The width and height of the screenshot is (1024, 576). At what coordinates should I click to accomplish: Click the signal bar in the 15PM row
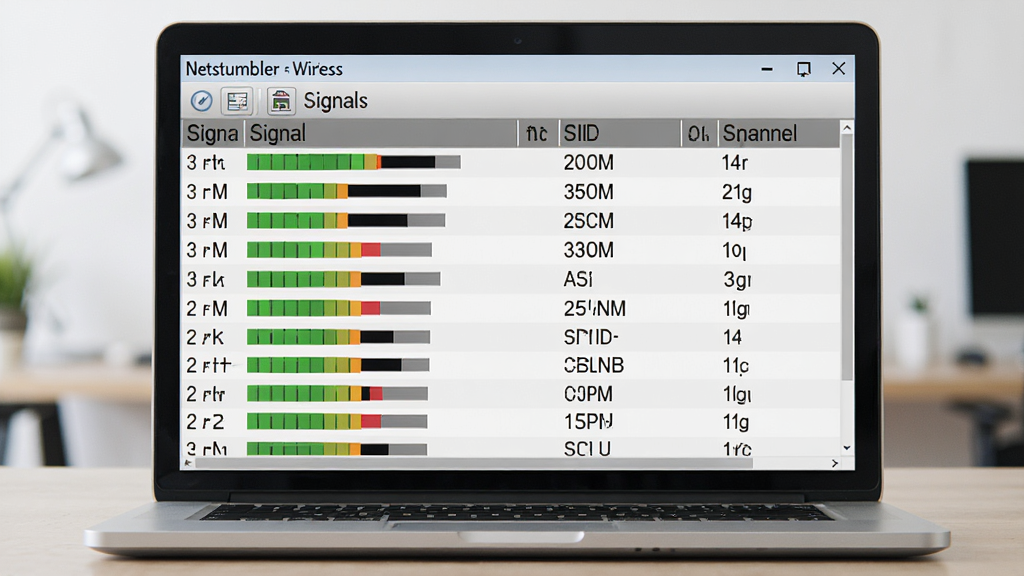click(x=337, y=421)
